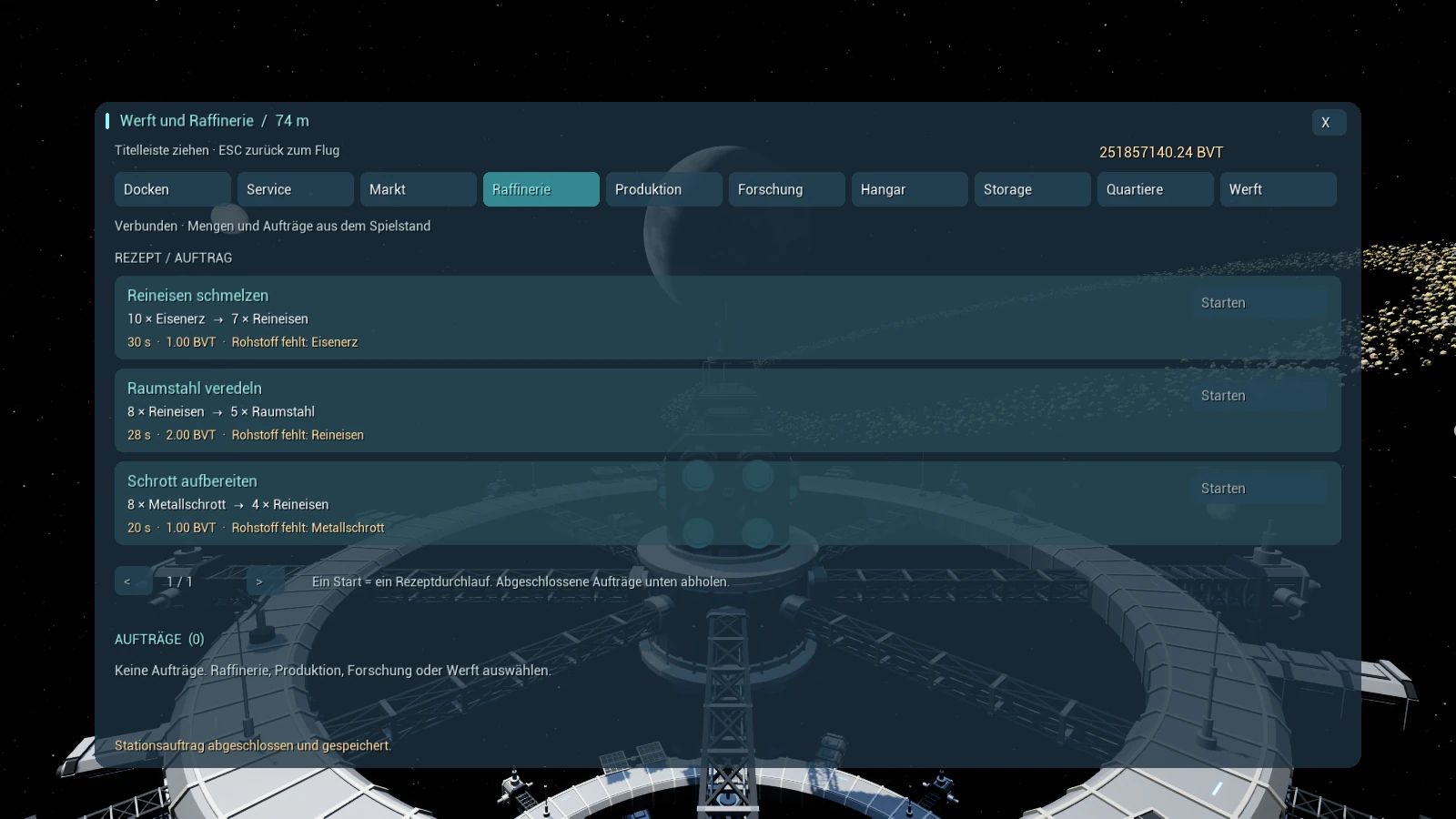Viewport: 1456px width, 819px height.
Task: Show the Quartiere tab
Action: click(x=1156, y=189)
